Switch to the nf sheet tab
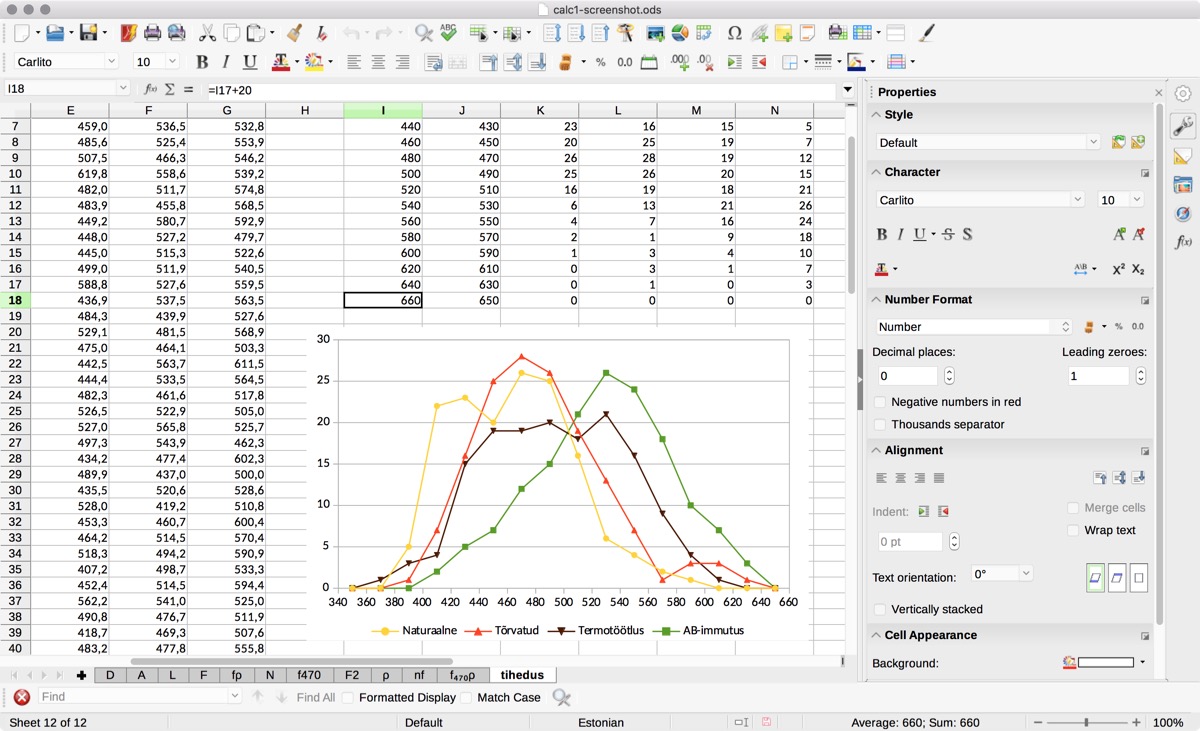 419,675
